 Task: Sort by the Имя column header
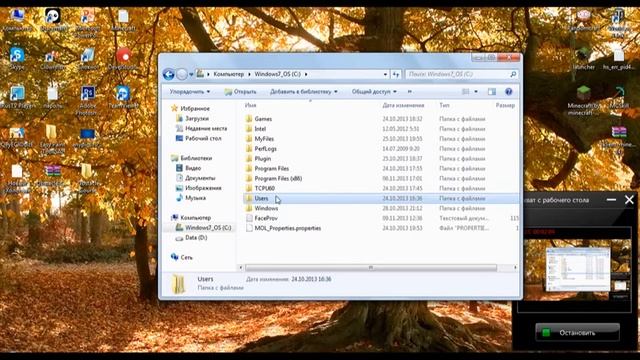250,105
